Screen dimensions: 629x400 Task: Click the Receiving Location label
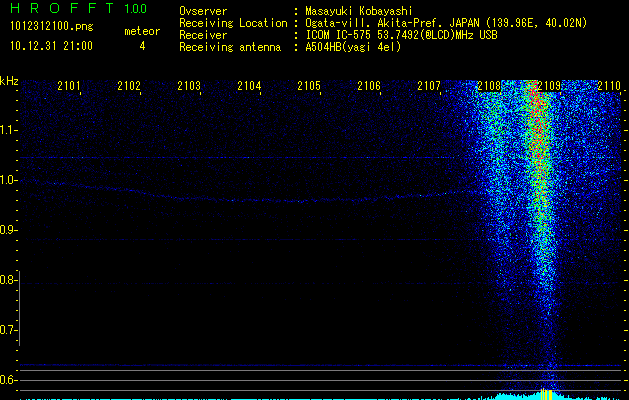(x=233, y=23)
